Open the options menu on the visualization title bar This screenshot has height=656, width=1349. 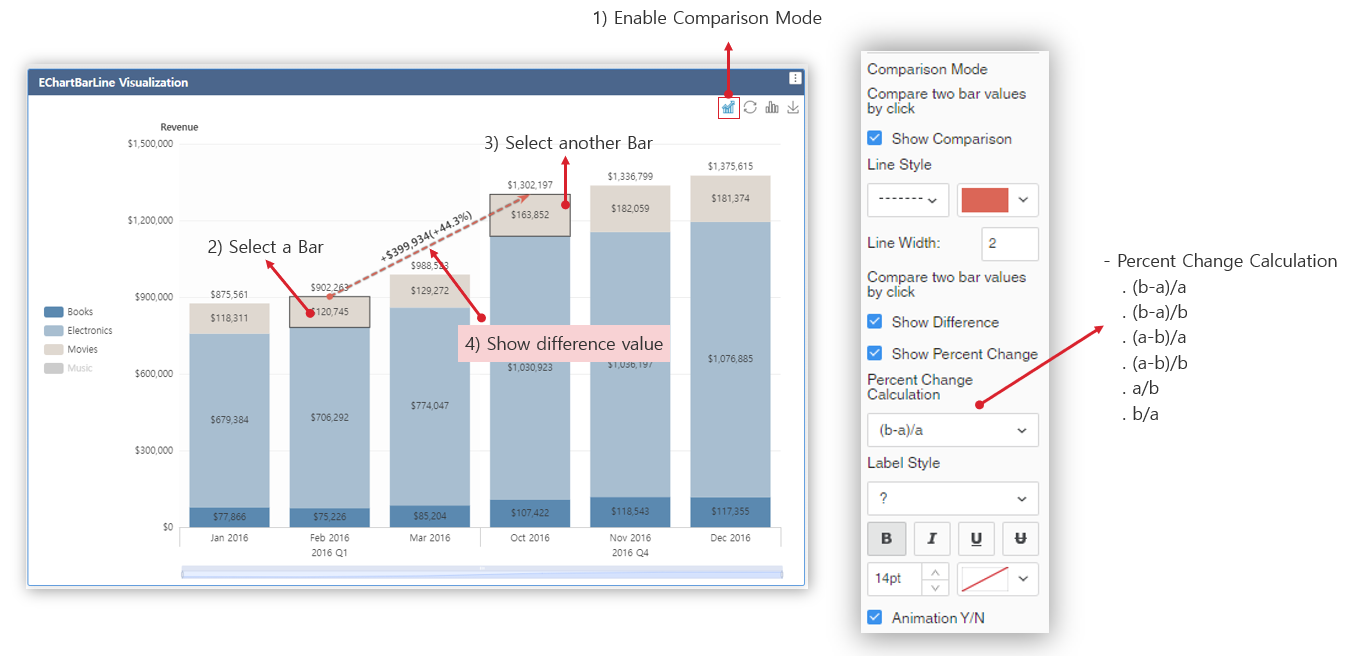click(794, 78)
